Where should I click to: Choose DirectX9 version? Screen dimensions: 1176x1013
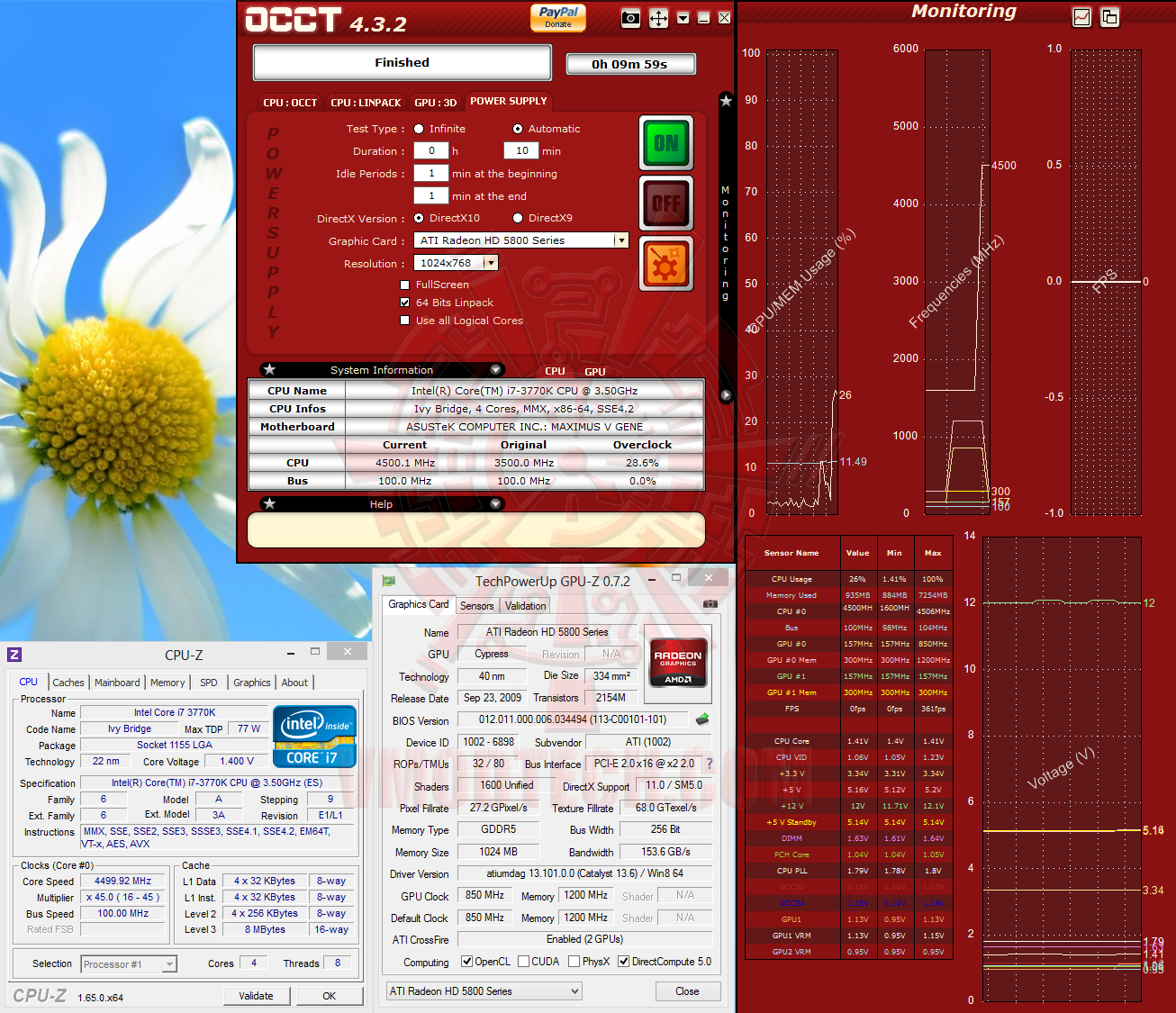pos(518,218)
